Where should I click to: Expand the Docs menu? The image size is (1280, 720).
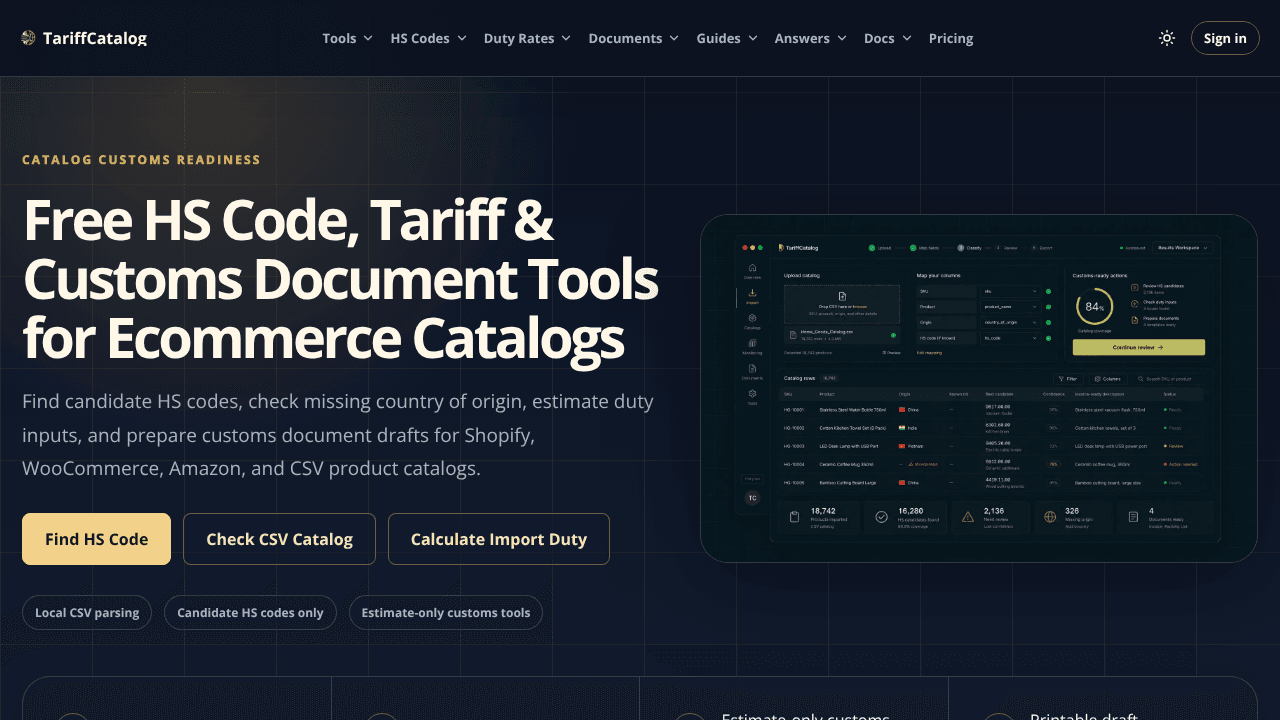(x=888, y=38)
